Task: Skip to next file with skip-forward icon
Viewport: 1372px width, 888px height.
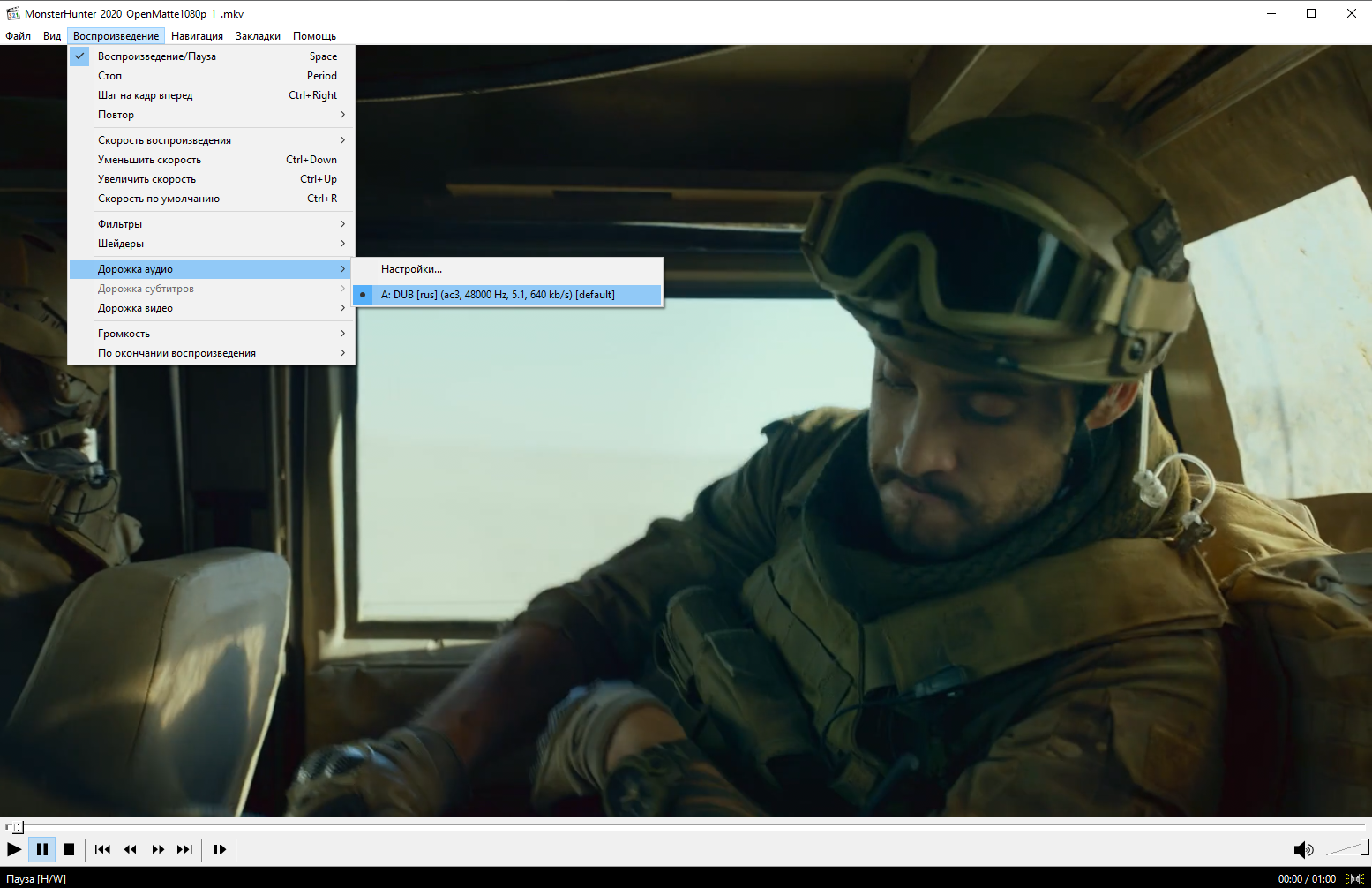Action: point(184,849)
